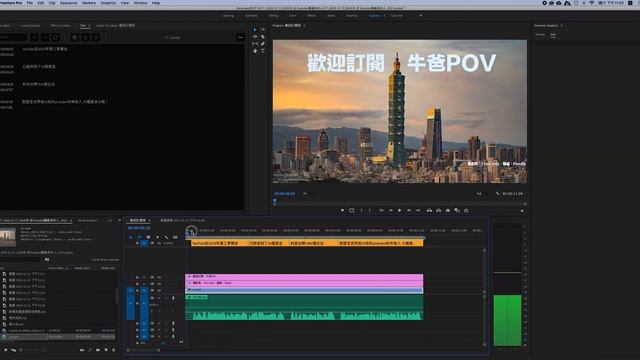Image resolution: width=640 pixels, height=360 pixels.
Task: Select the Hand tool
Action: pos(255,51)
